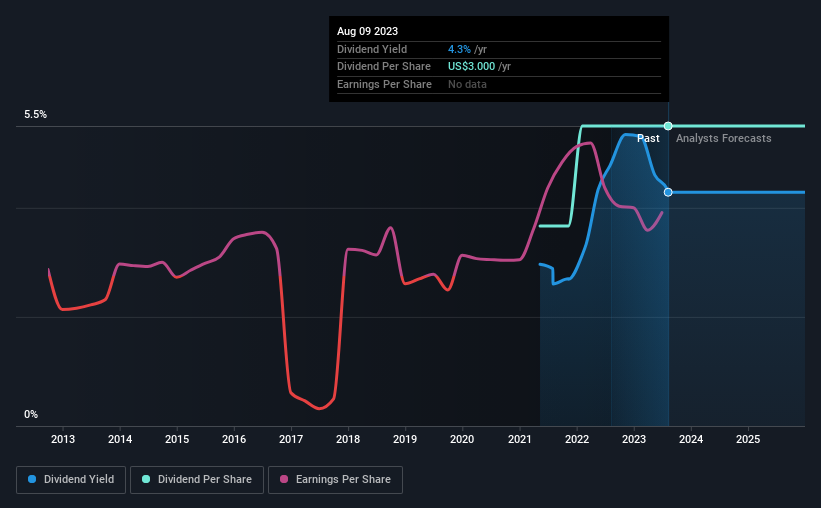Click the pink Earnings Per Share legend dot

coord(284,479)
